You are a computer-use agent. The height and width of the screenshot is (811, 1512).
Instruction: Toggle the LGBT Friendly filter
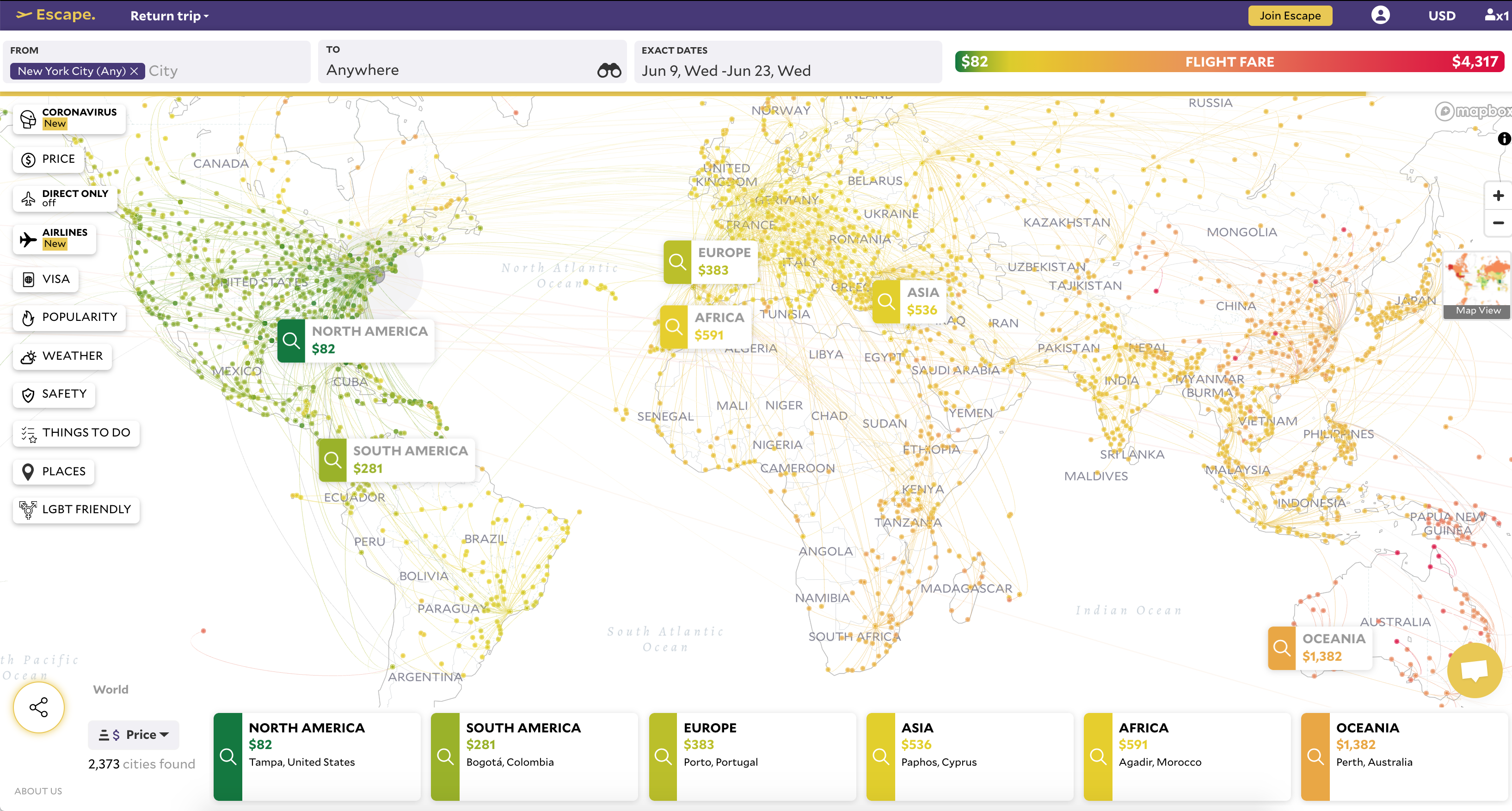(76, 510)
